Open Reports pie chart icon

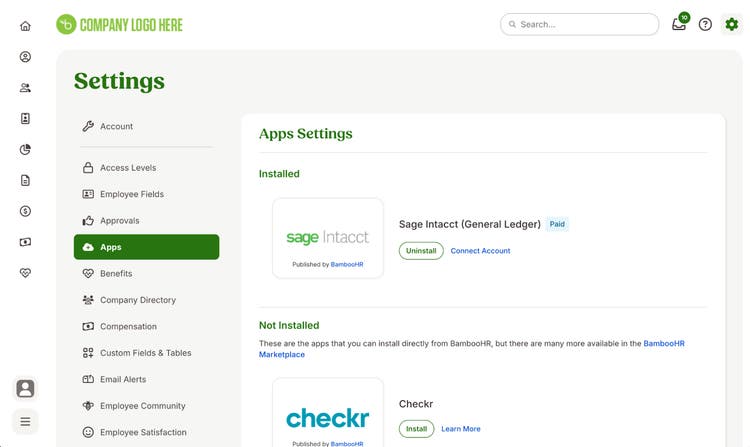click(x=25, y=150)
